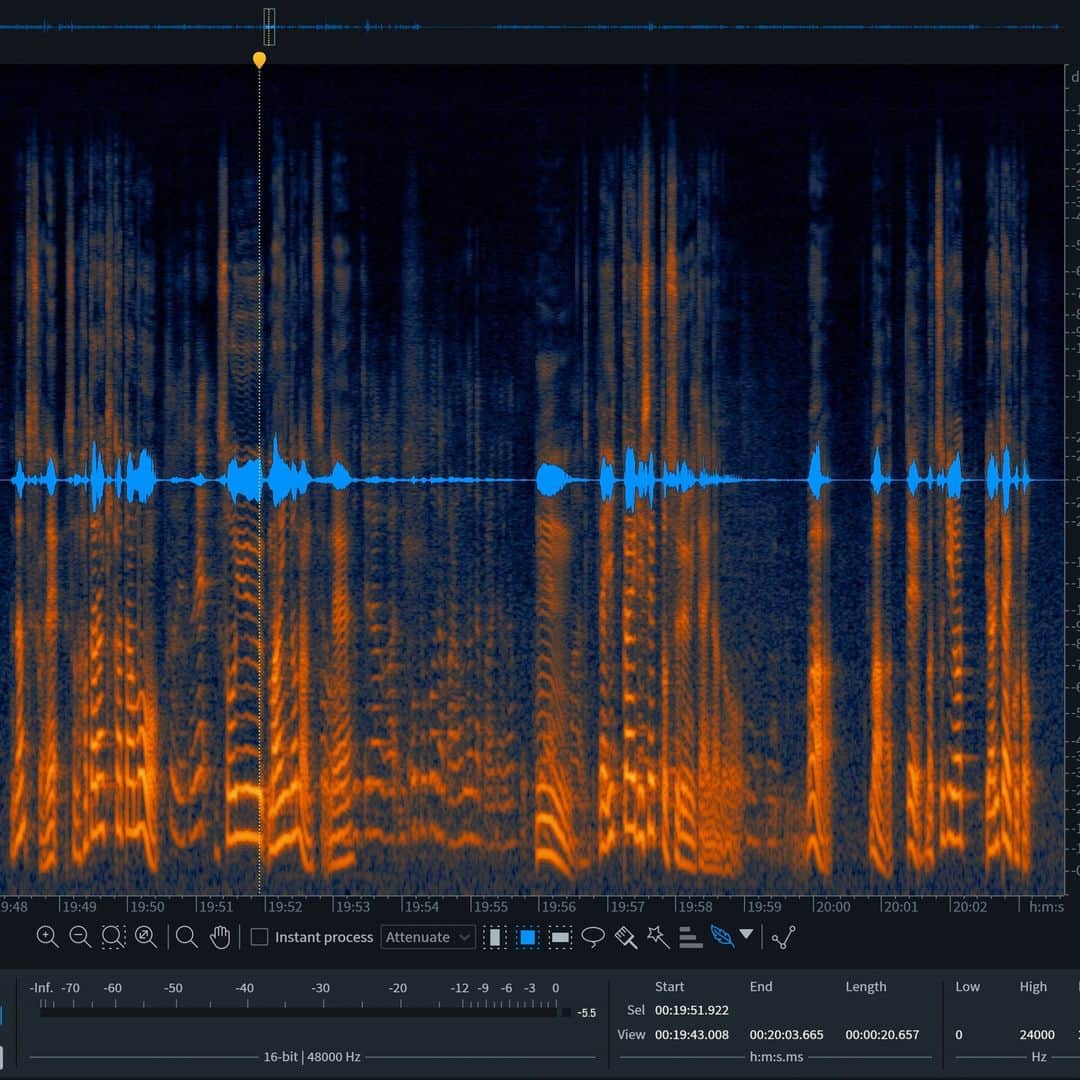Select the Time selection tool
Viewport: 1080px width, 1080px height.
(x=495, y=937)
